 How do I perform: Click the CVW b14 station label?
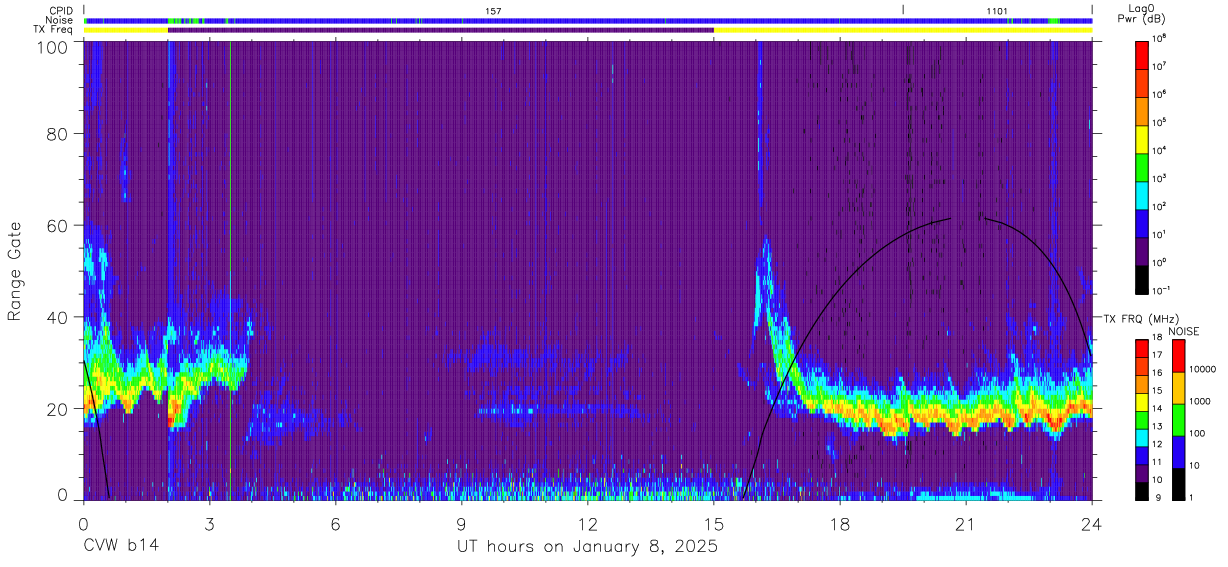point(120,546)
